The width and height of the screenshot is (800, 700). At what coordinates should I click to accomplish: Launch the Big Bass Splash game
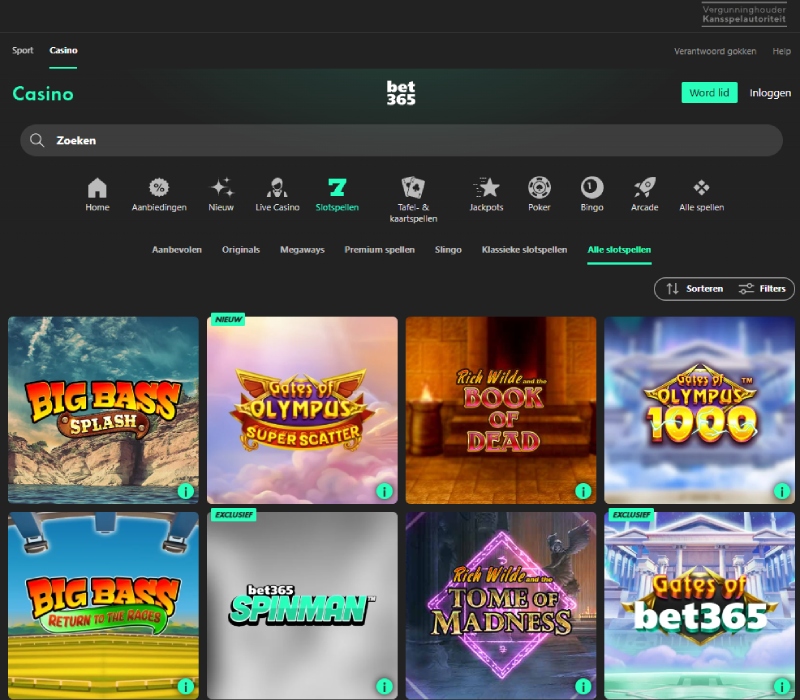coord(103,410)
